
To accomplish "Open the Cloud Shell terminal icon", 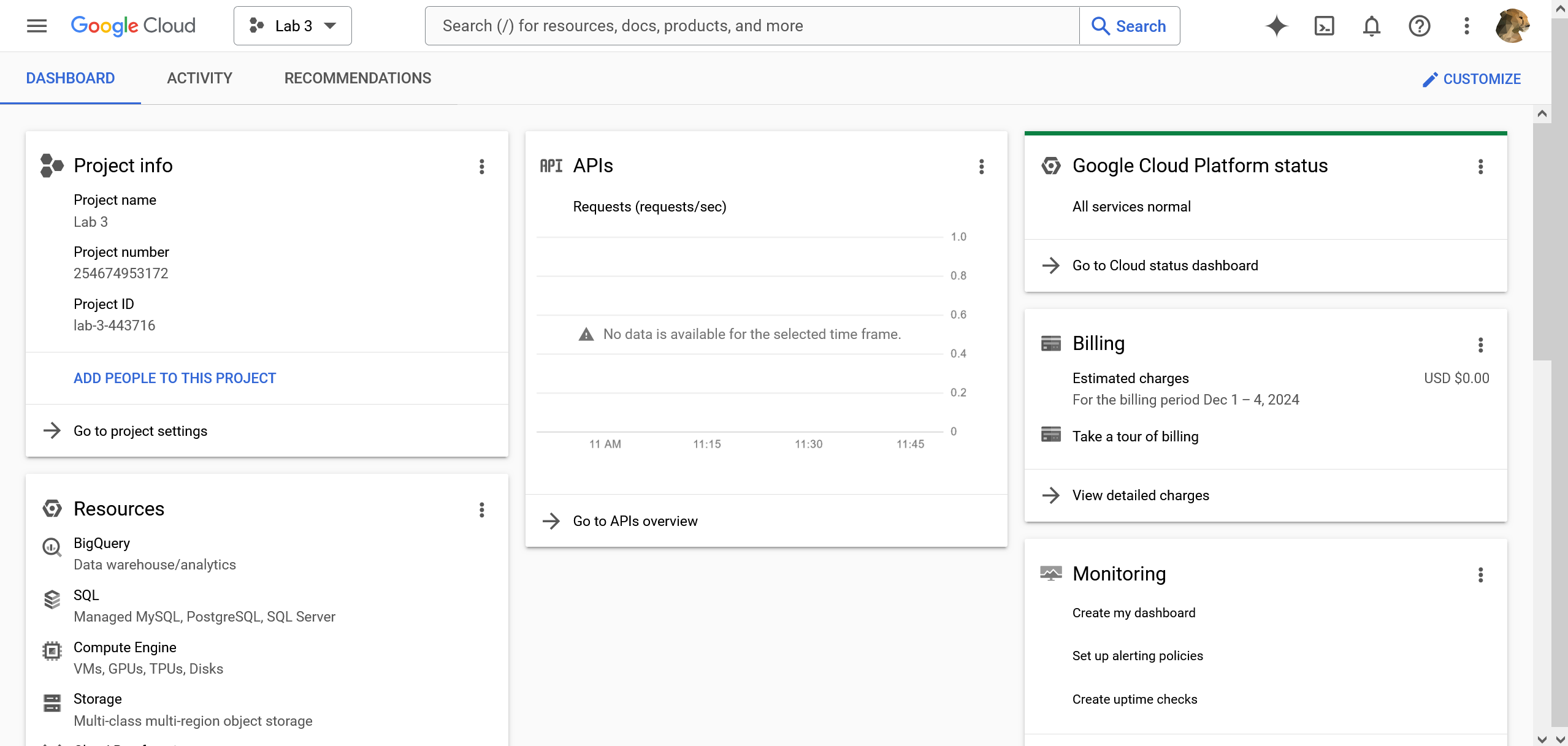I will tap(1324, 26).
